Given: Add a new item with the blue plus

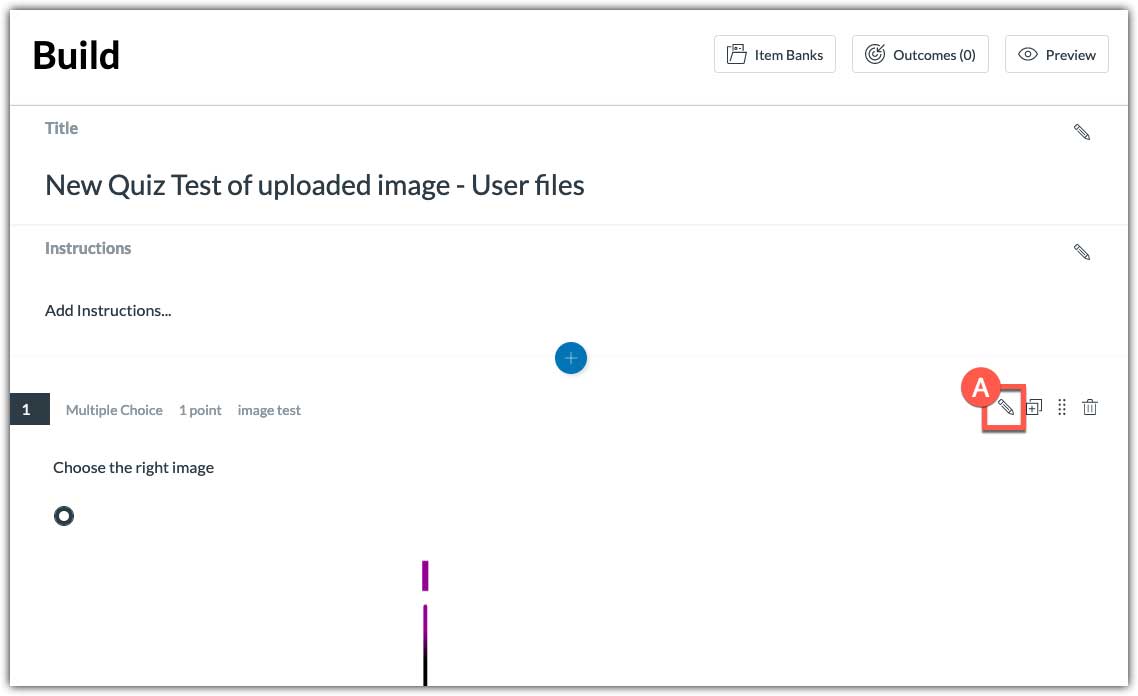Looking at the screenshot, I should (571, 357).
